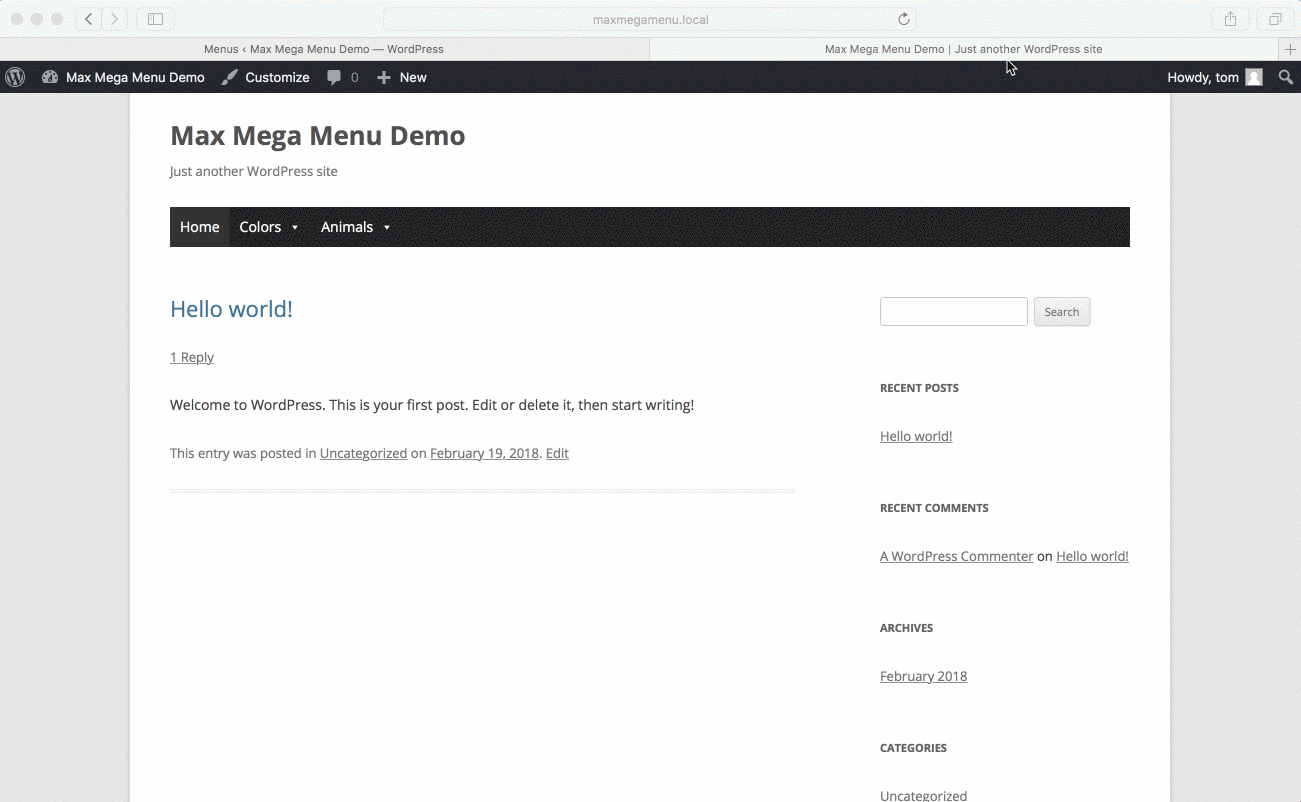The width and height of the screenshot is (1301, 802).
Task: Open Customize in the admin bar
Action: pos(266,77)
